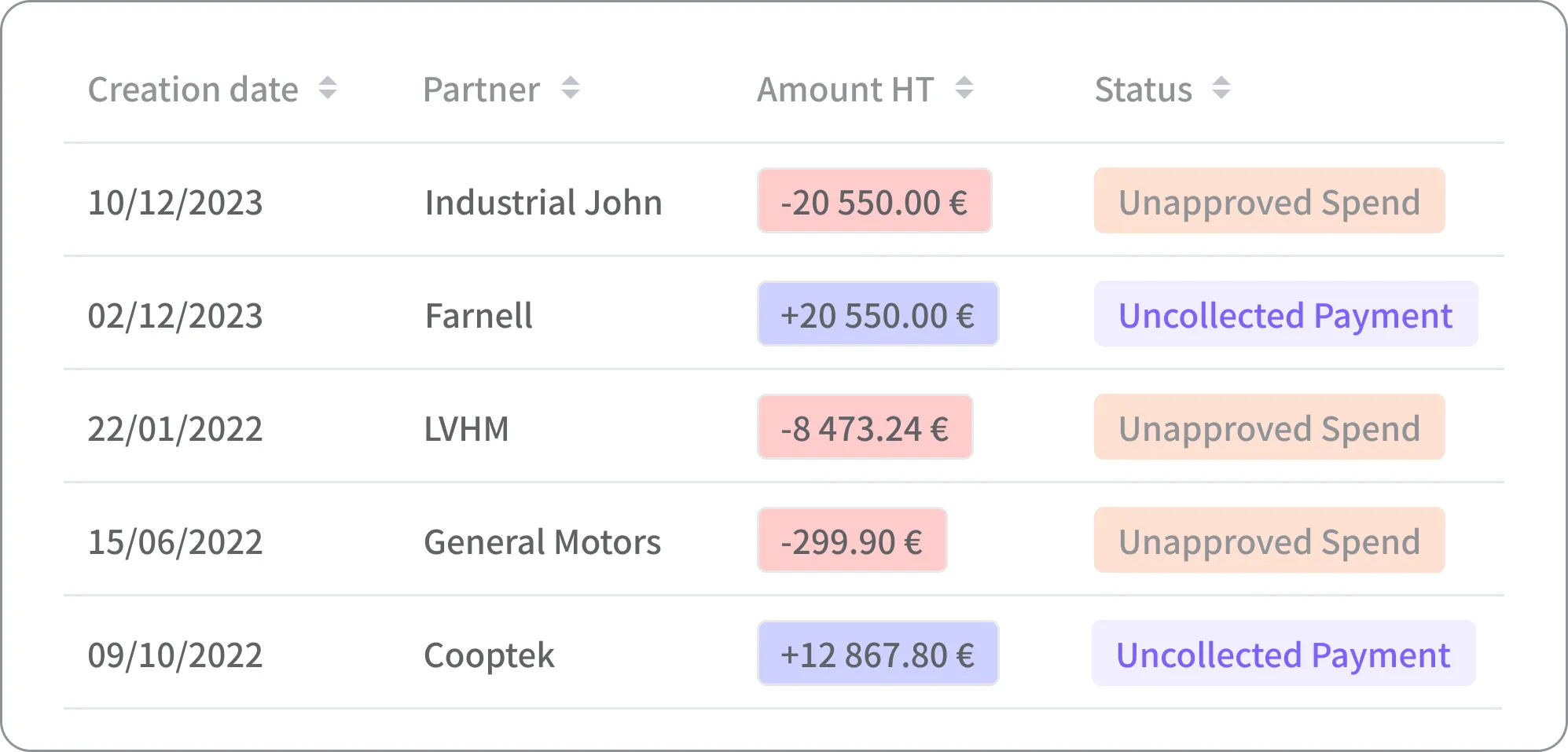Viewport: 1568px width, 752px height.
Task: Open sorting options for the Status header
Action: [x=1221, y=90]
